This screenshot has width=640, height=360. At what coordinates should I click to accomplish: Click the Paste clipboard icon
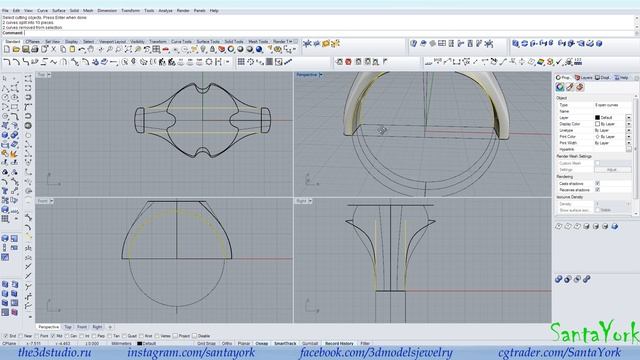72,49
